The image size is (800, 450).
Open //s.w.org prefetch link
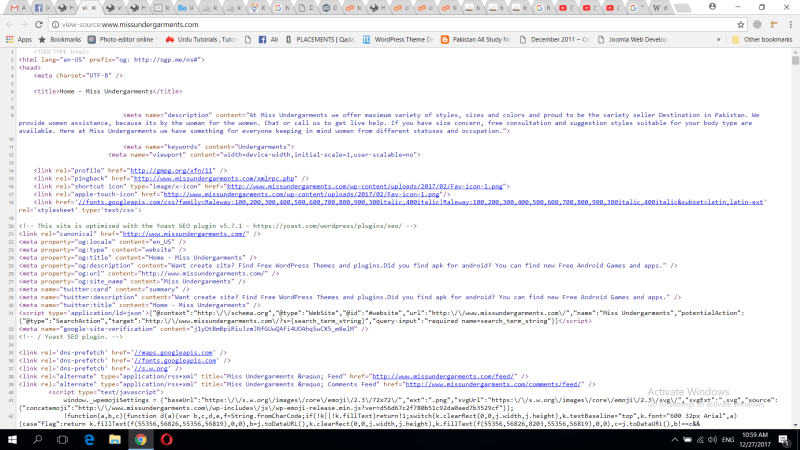click(x=151, y=368)
